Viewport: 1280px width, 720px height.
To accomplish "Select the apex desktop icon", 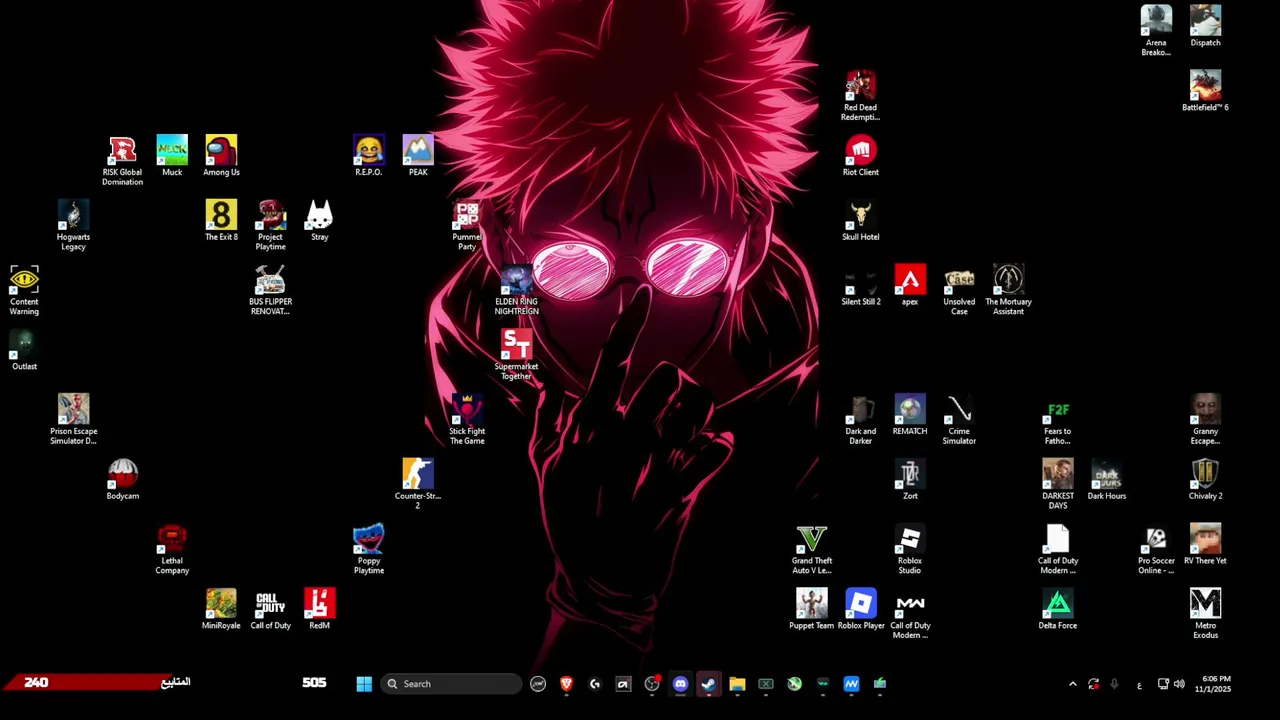I will coord(910,286).
